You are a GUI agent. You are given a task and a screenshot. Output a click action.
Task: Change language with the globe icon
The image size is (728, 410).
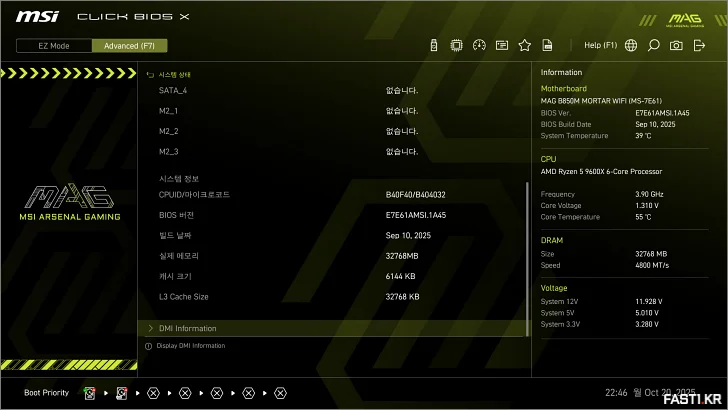(x=630, y=45)
